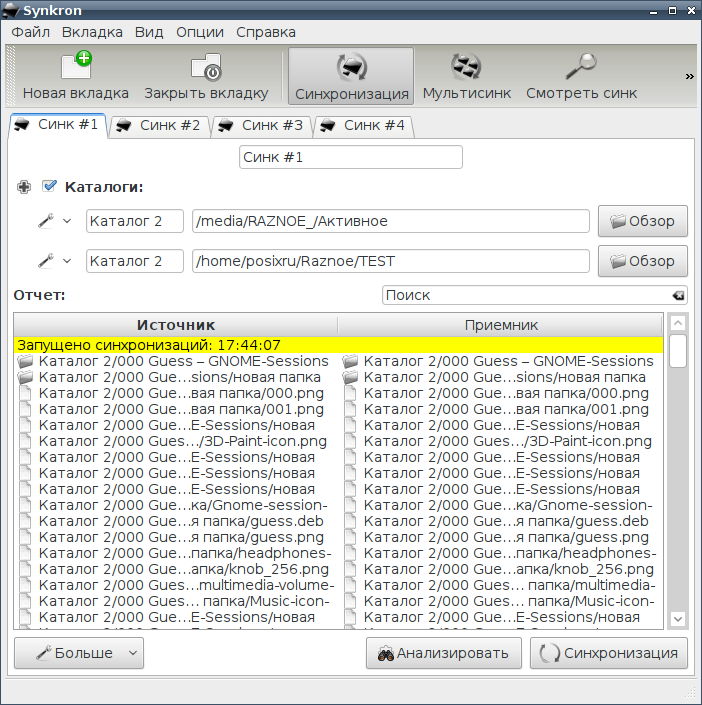Click the report scrollbar down arrow

[678, 619]
